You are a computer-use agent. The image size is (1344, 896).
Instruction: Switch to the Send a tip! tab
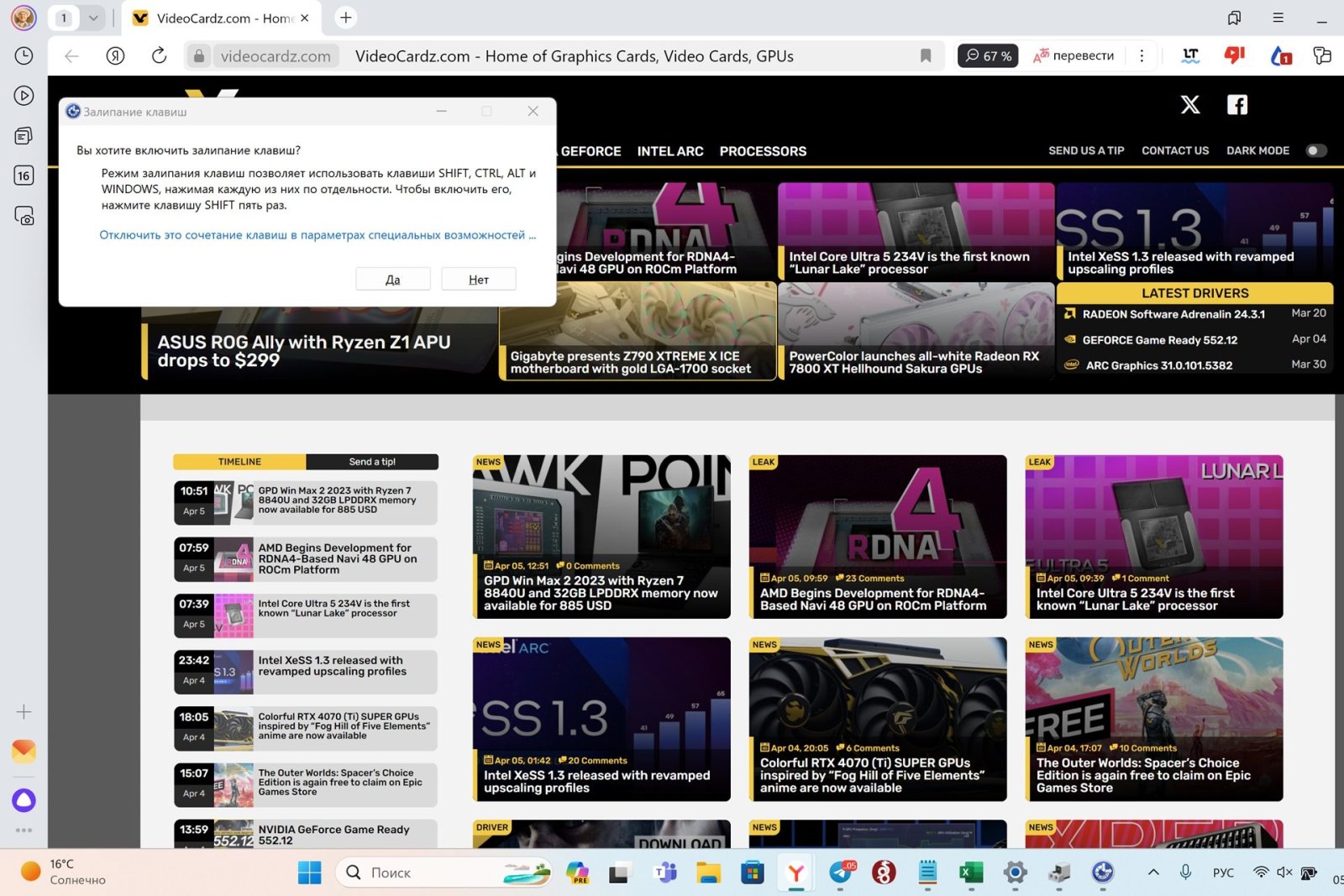click(372, 462)
